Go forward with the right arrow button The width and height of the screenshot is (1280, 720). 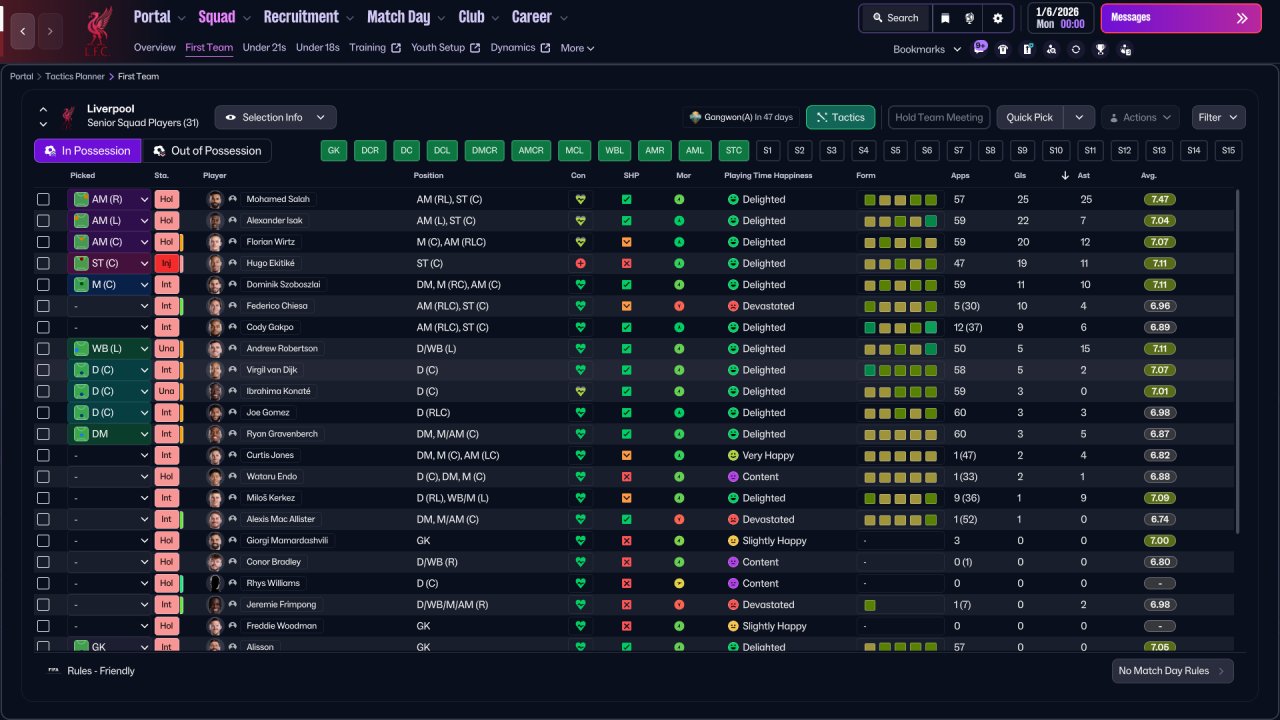pyautogui.click(x=50, y=31)
